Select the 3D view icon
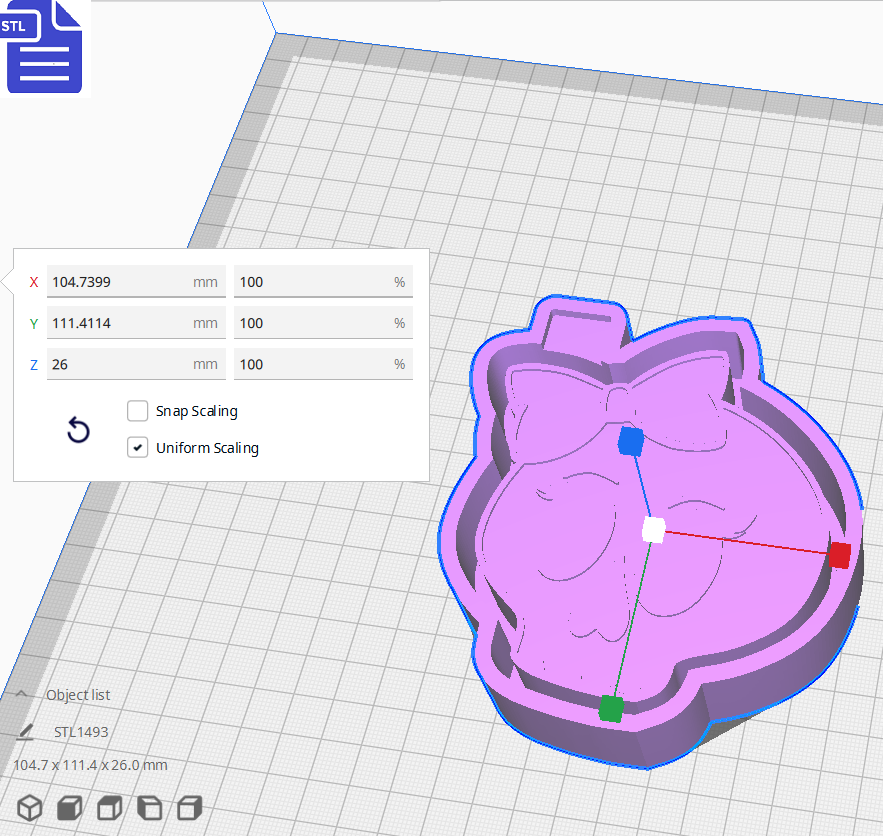Image resolution: width=883 pixels, height=836 pixels. [29, 808]
